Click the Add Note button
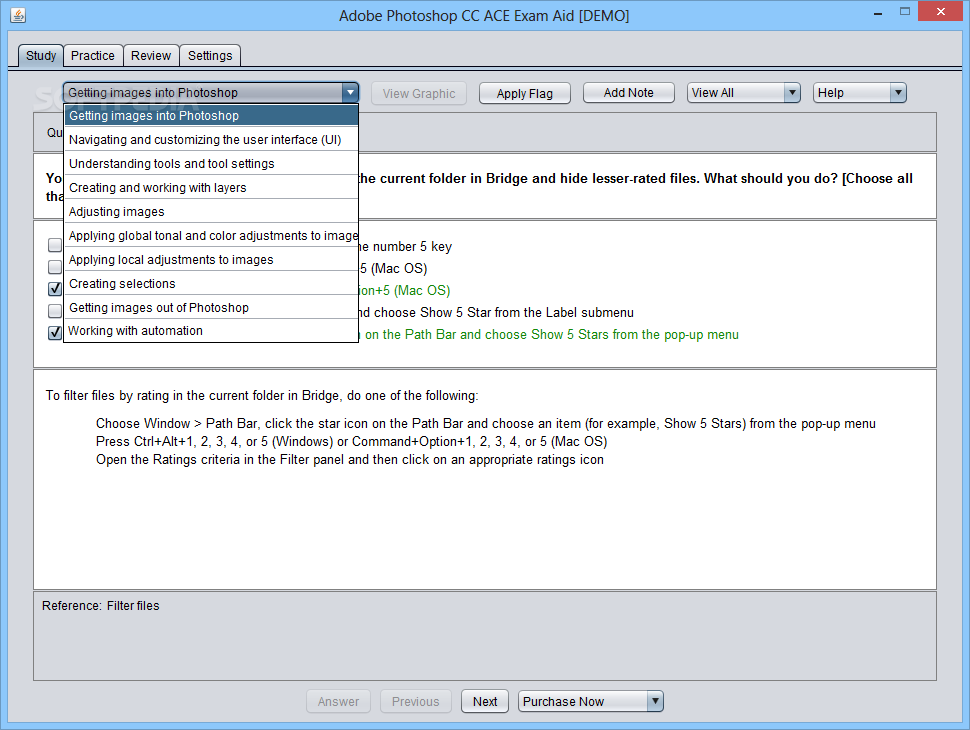The image size is (970, 730). (x=629, y=93)
